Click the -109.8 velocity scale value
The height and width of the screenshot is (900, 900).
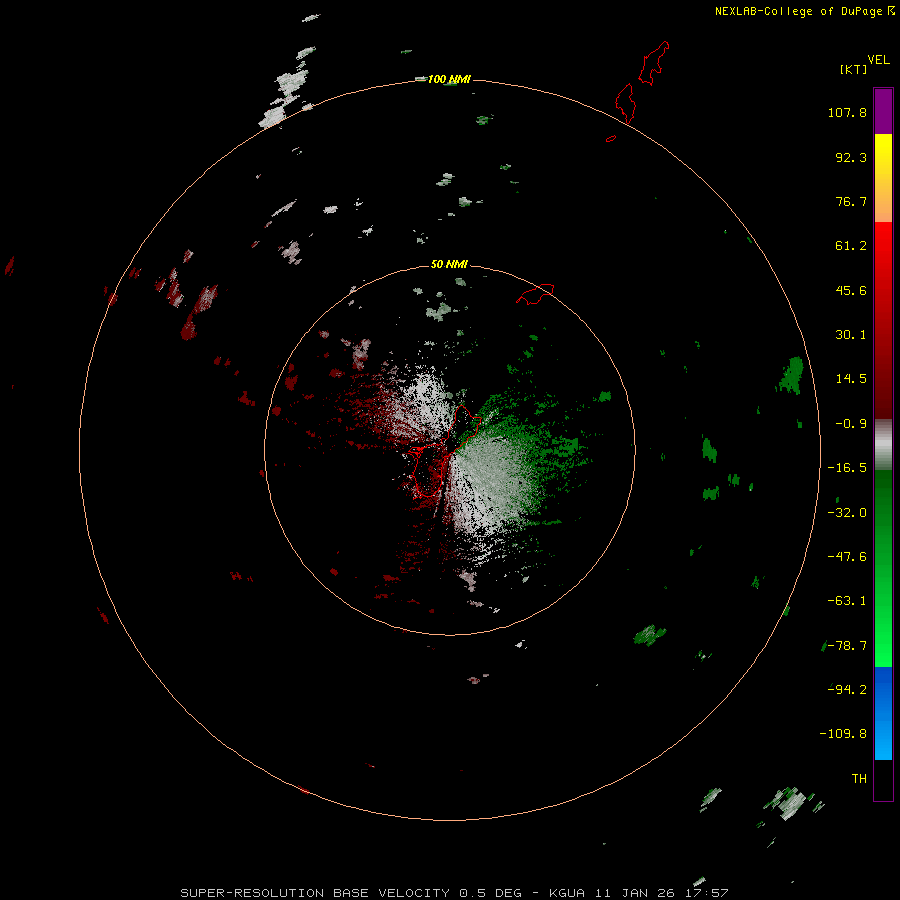(x=843, y=734)
